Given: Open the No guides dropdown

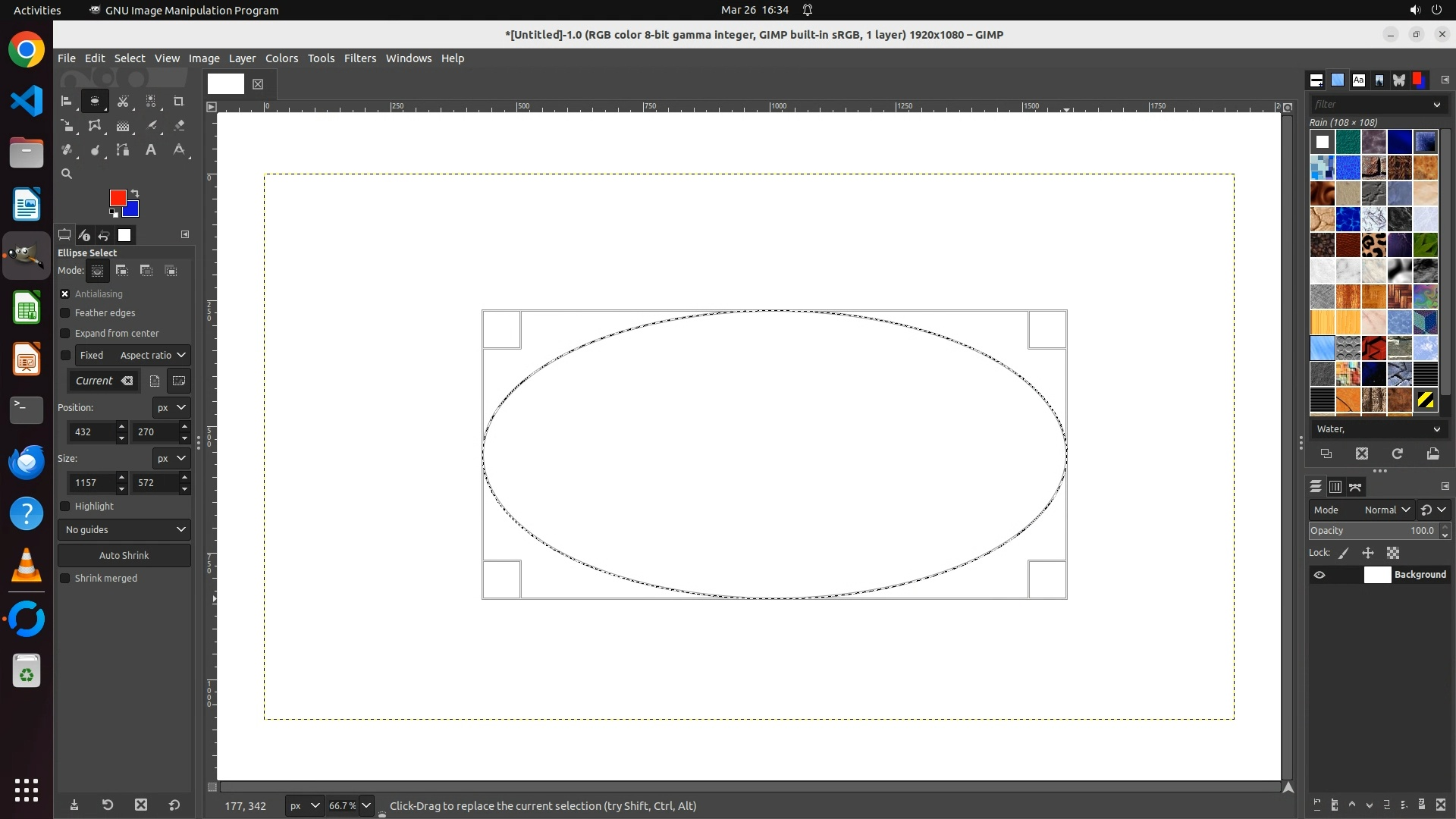Looking at the screenshot, I should pyautogui.click(x=124, y=530).
